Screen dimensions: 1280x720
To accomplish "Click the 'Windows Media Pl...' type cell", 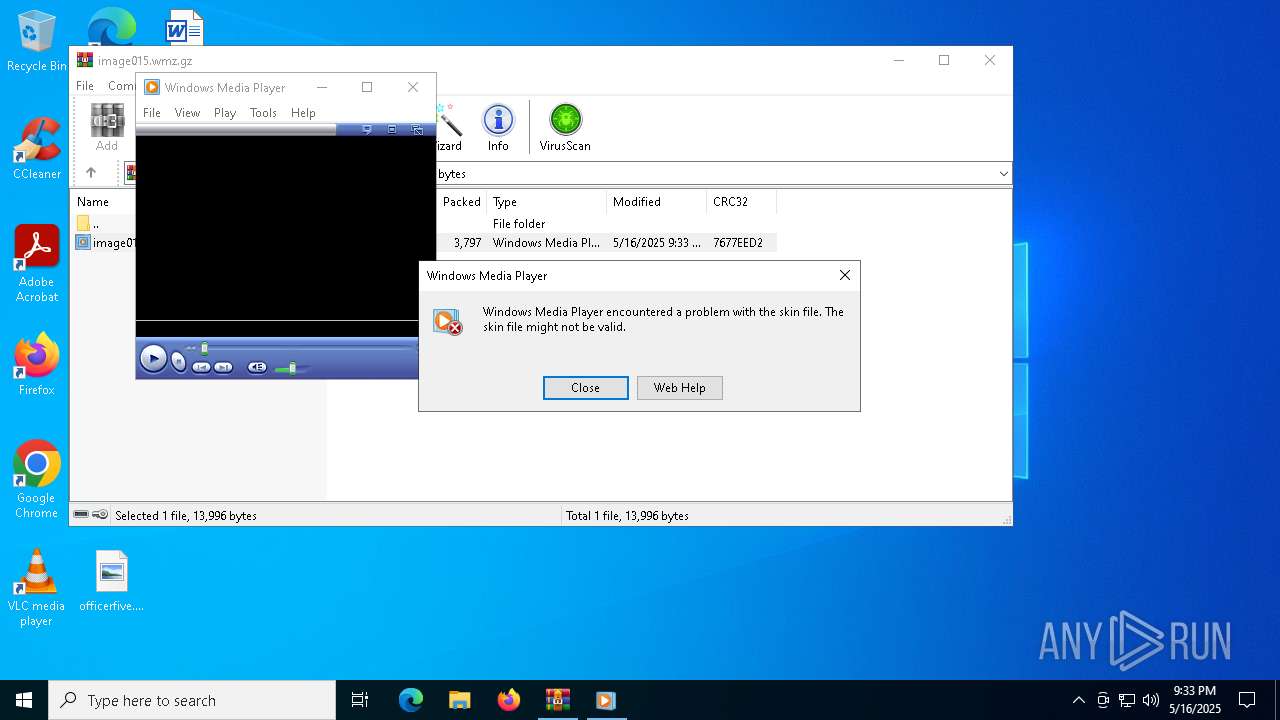I will click(x=546, y=243).
